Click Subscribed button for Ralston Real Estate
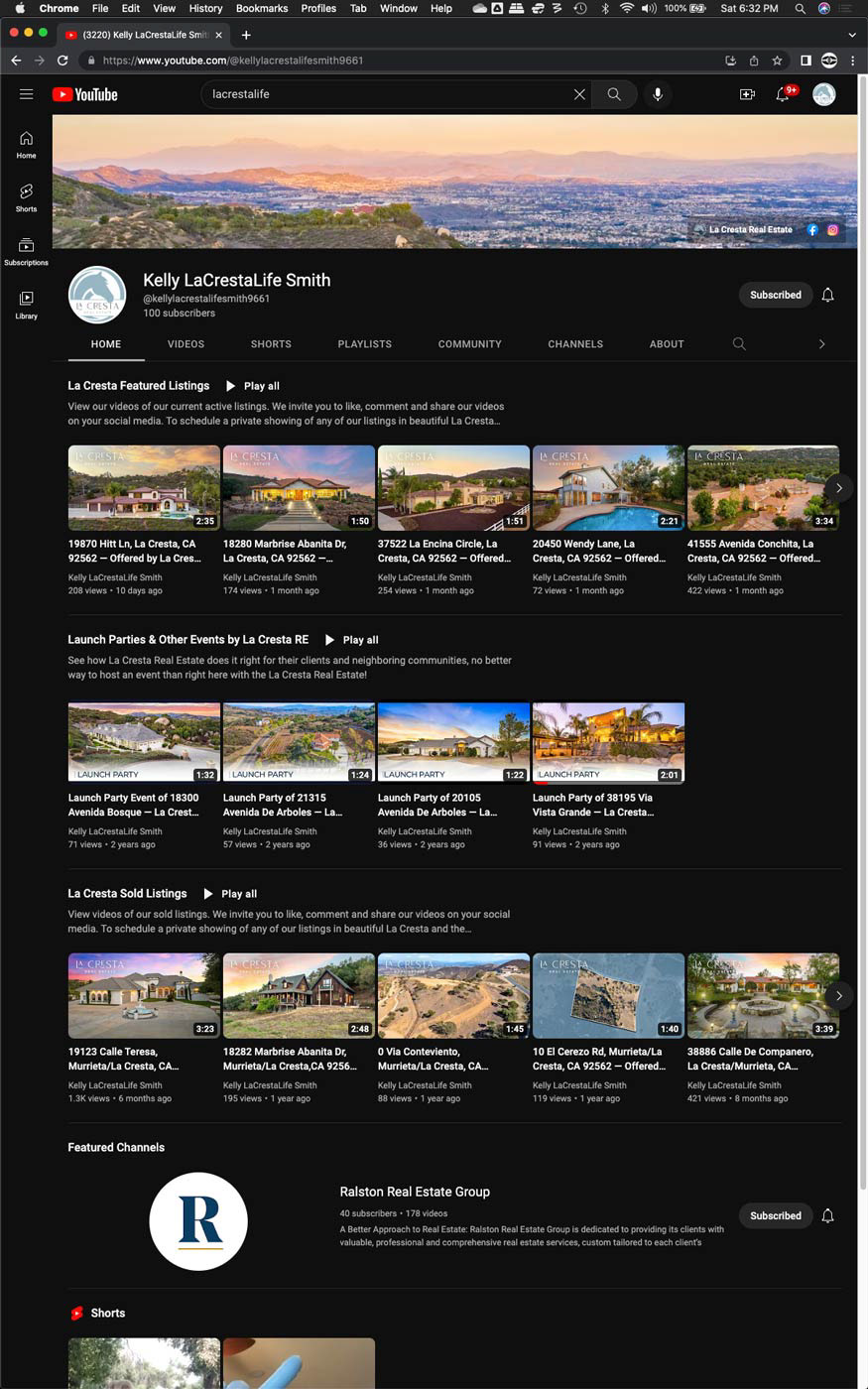This screenshot has height=1389, width=868. pos(776,1215)
